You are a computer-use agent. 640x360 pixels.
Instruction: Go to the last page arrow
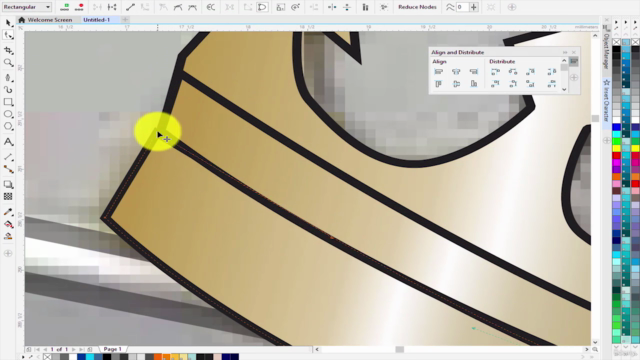[x=82, y=349]
